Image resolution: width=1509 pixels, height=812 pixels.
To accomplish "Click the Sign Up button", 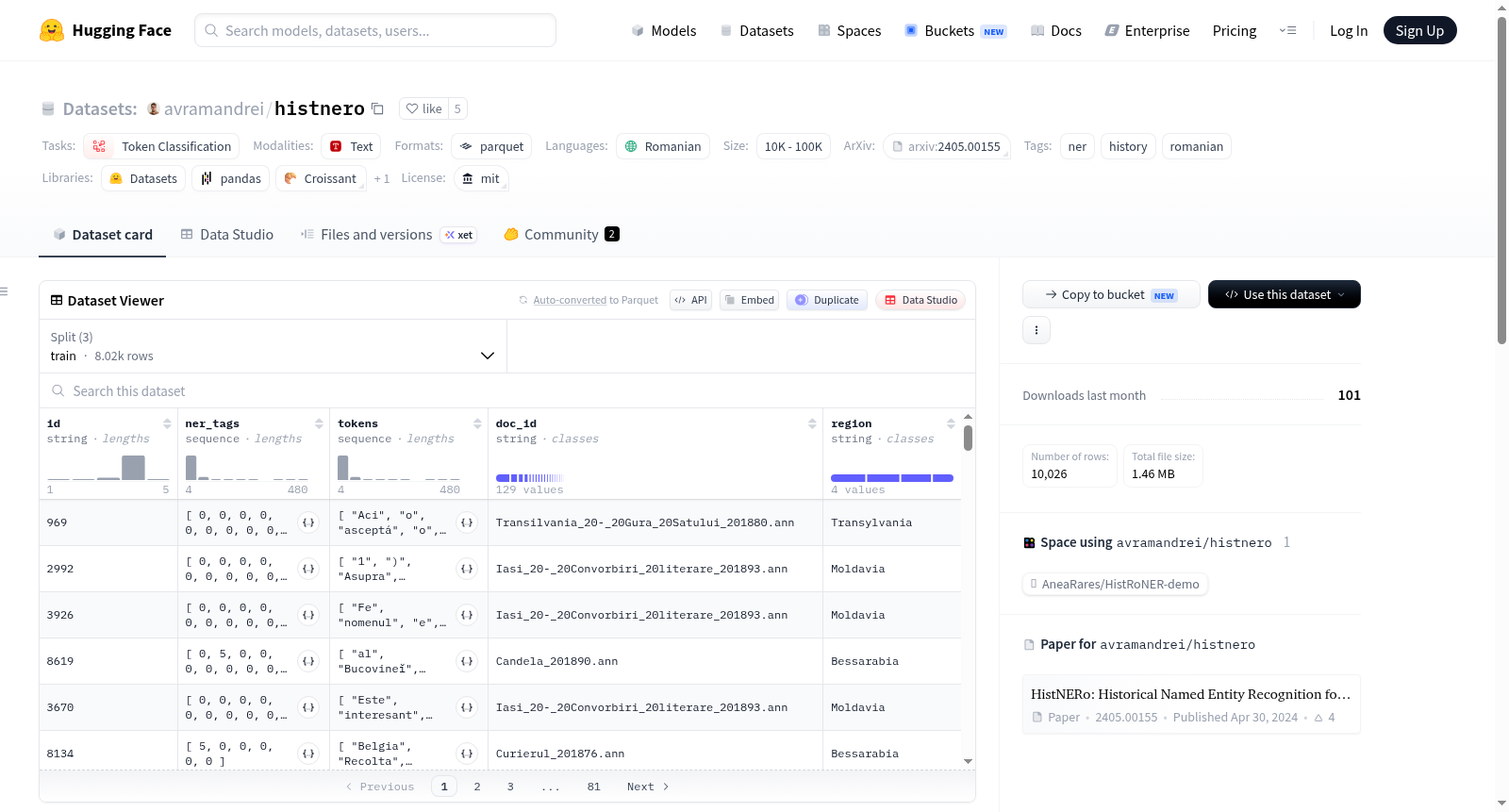I will pos(1419,30).
